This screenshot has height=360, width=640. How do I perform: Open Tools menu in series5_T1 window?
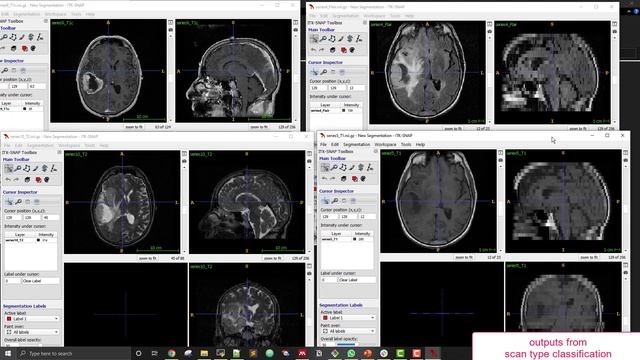tap(406, 144)
